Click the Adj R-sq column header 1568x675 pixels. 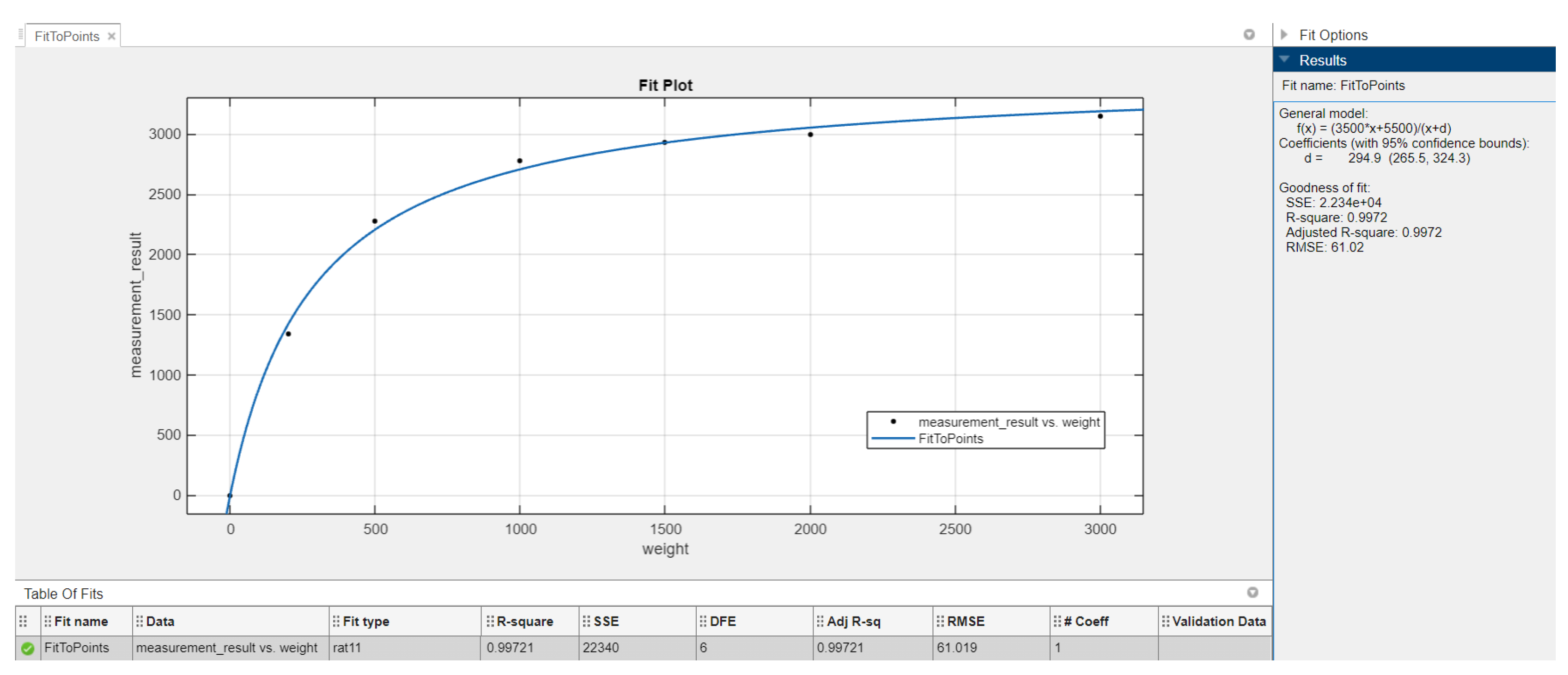coord(853,621)
